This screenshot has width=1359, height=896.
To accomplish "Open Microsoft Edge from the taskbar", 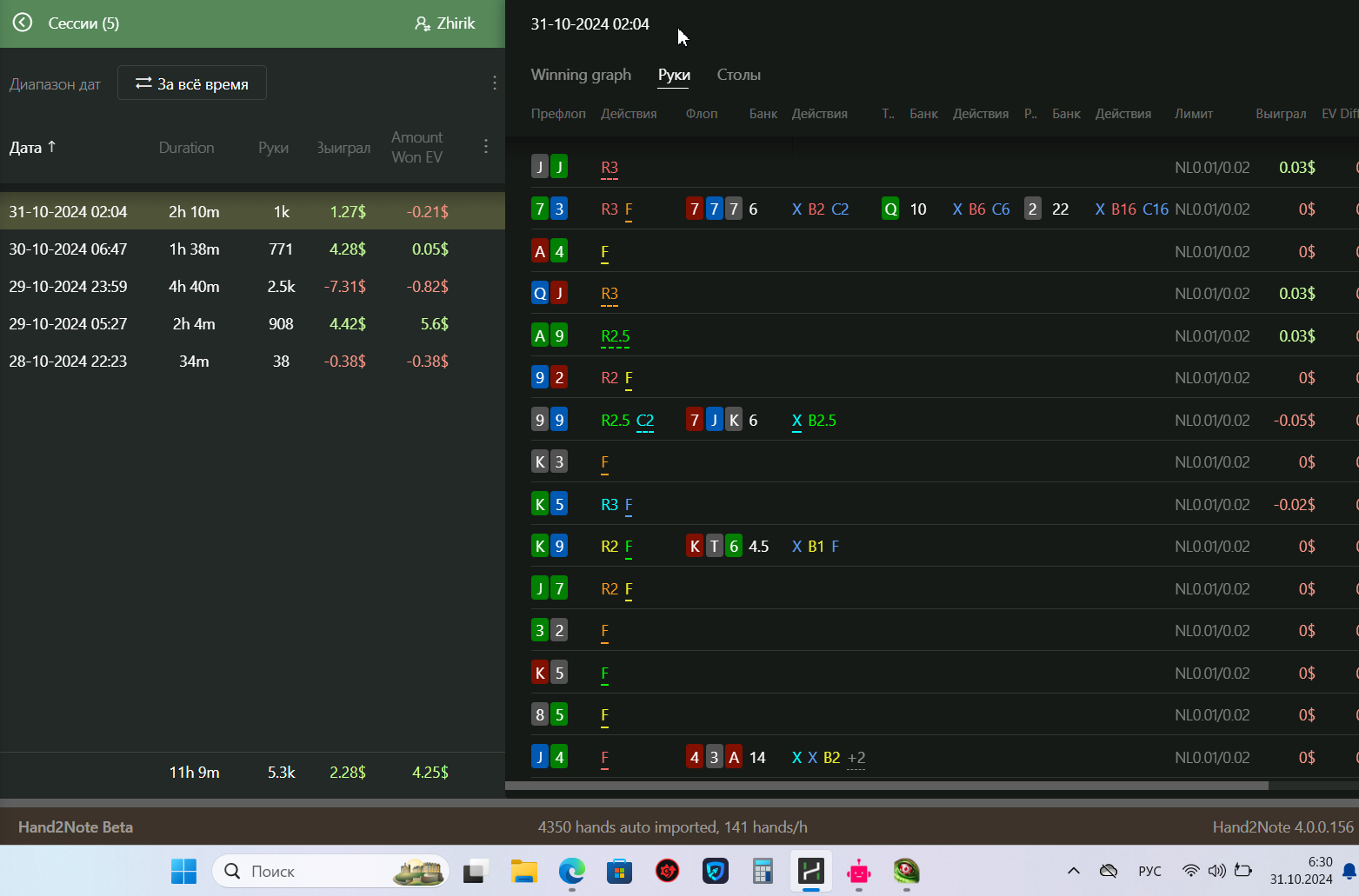I will tap(571, 871).
